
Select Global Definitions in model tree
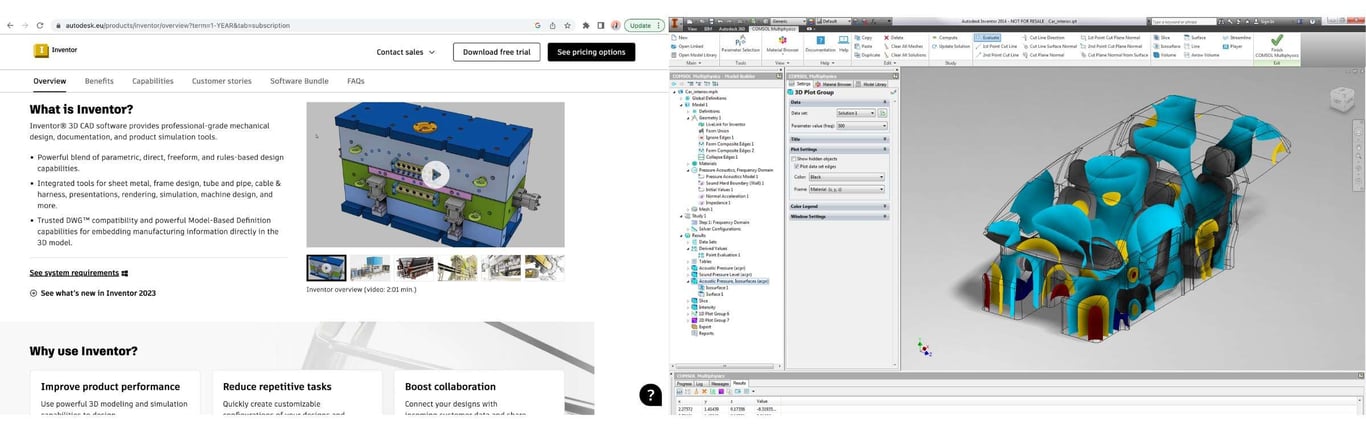coord(705,98)
